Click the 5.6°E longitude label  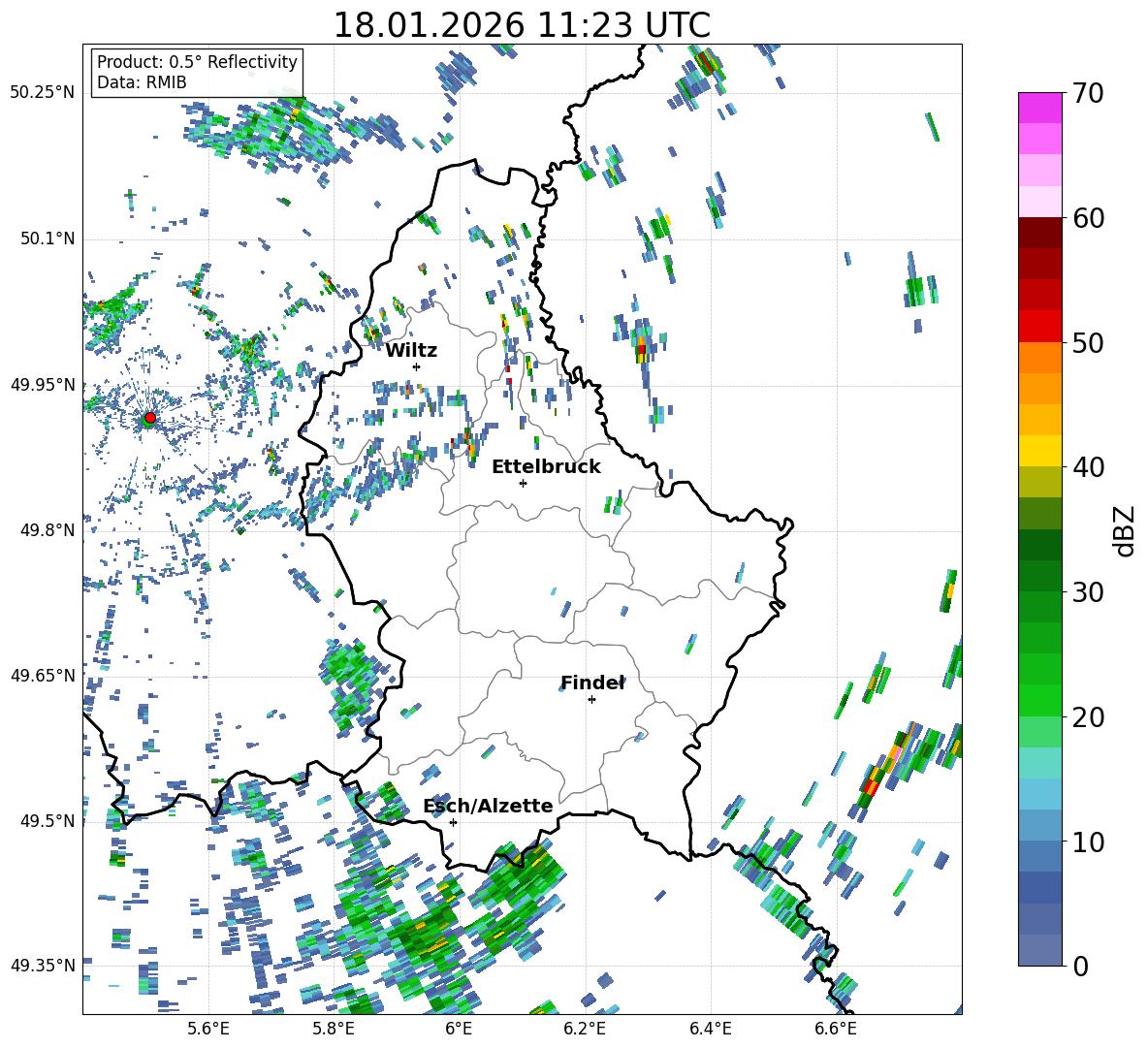point(208,1029)
